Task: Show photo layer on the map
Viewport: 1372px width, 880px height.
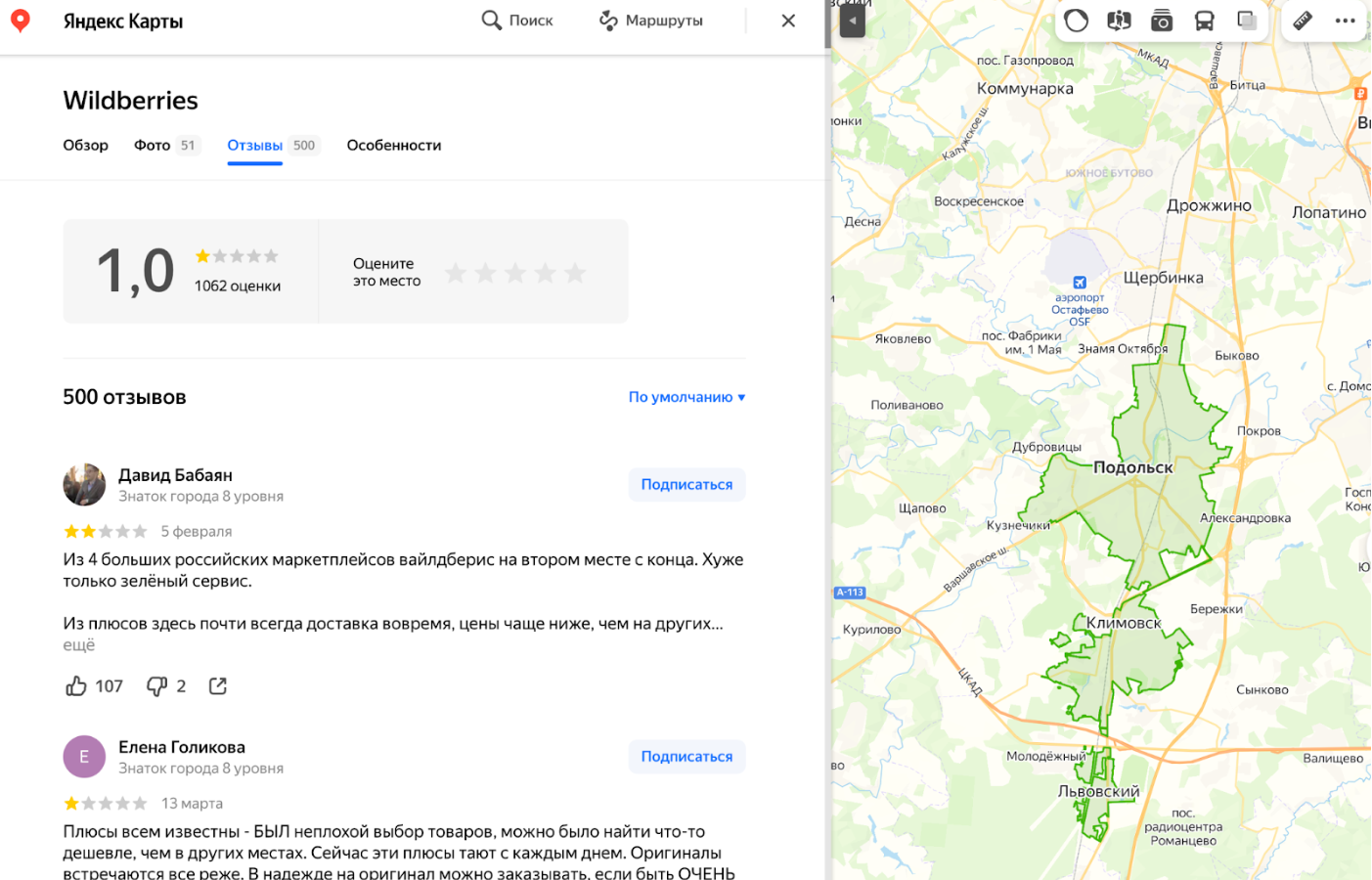Action: coord(1162,21)
